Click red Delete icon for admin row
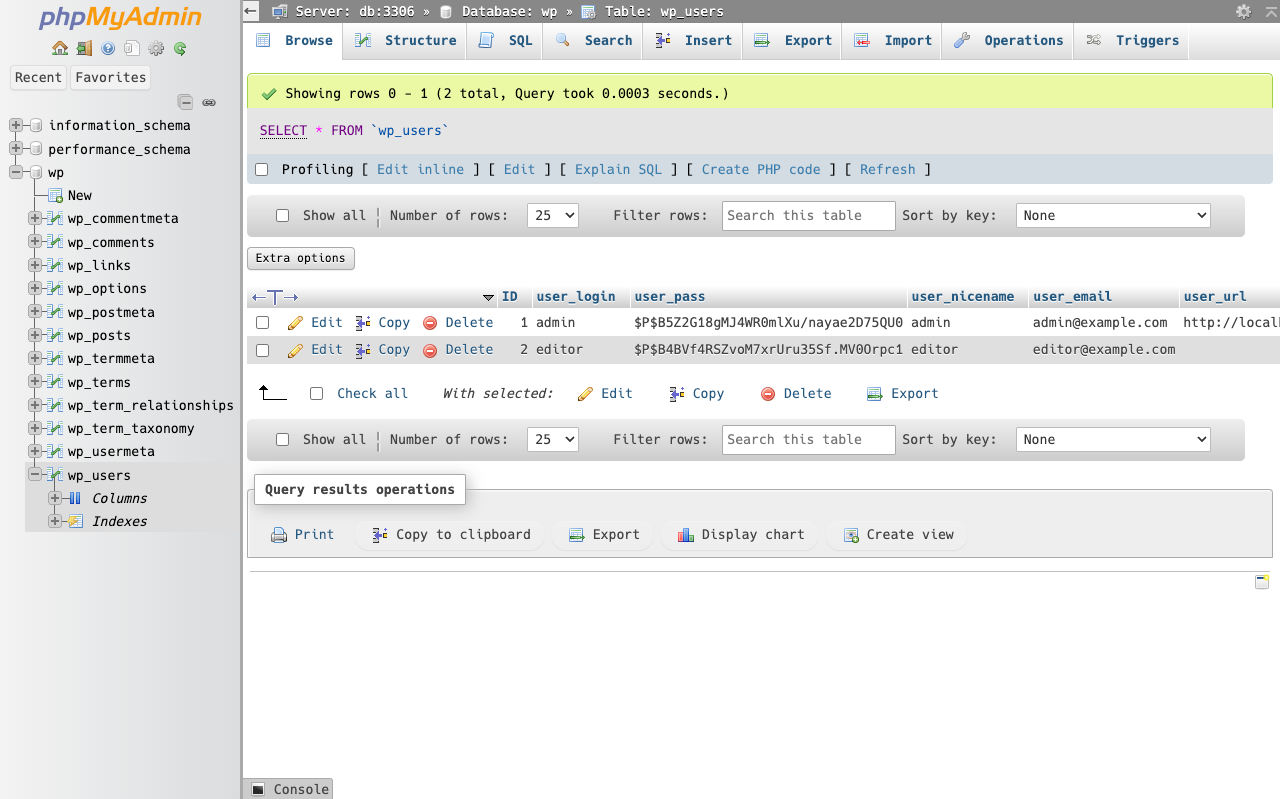Screen dimensions: 1280x799 [x=430, y=323]
